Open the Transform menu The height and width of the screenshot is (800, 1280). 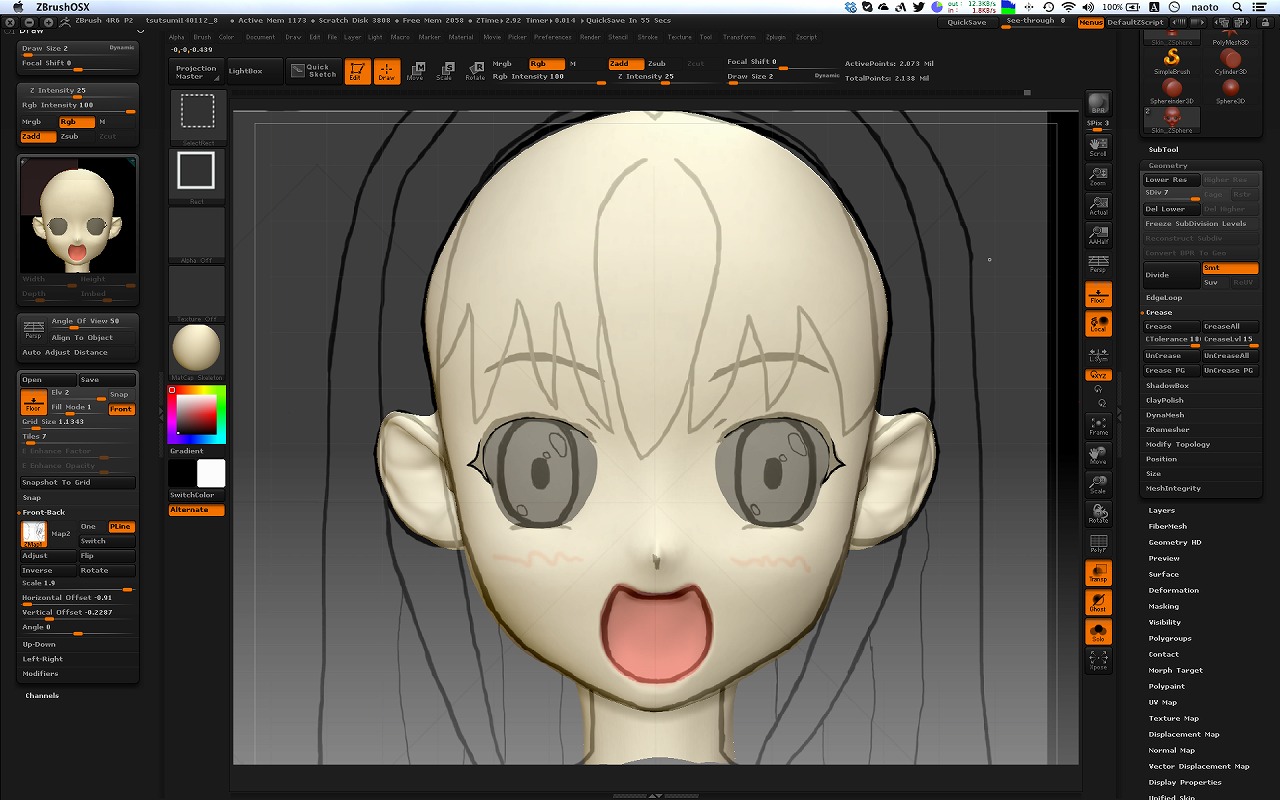tap(739, 37)
